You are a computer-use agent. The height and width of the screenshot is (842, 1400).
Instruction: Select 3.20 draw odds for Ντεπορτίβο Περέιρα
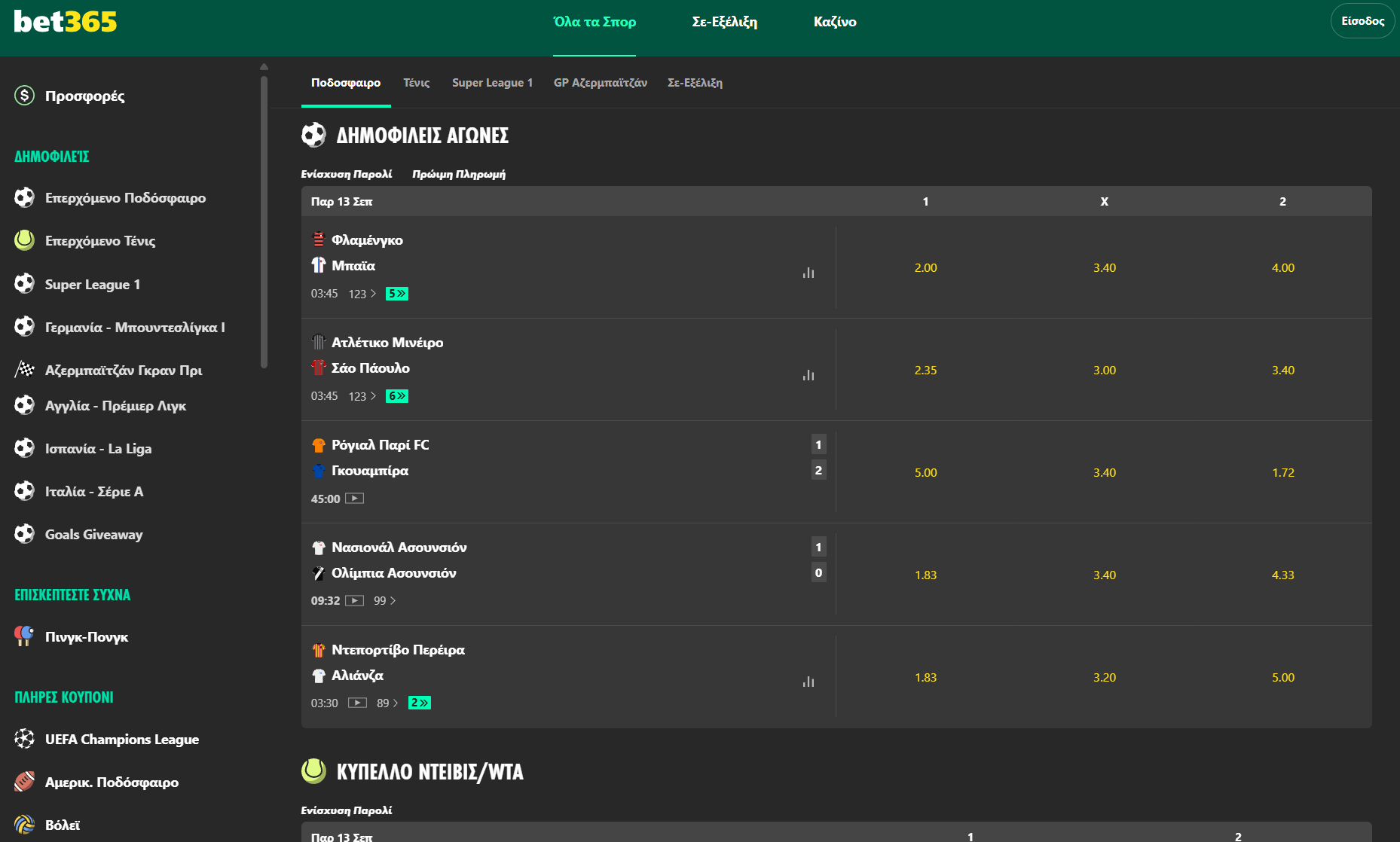click(x=1105, y=677)
